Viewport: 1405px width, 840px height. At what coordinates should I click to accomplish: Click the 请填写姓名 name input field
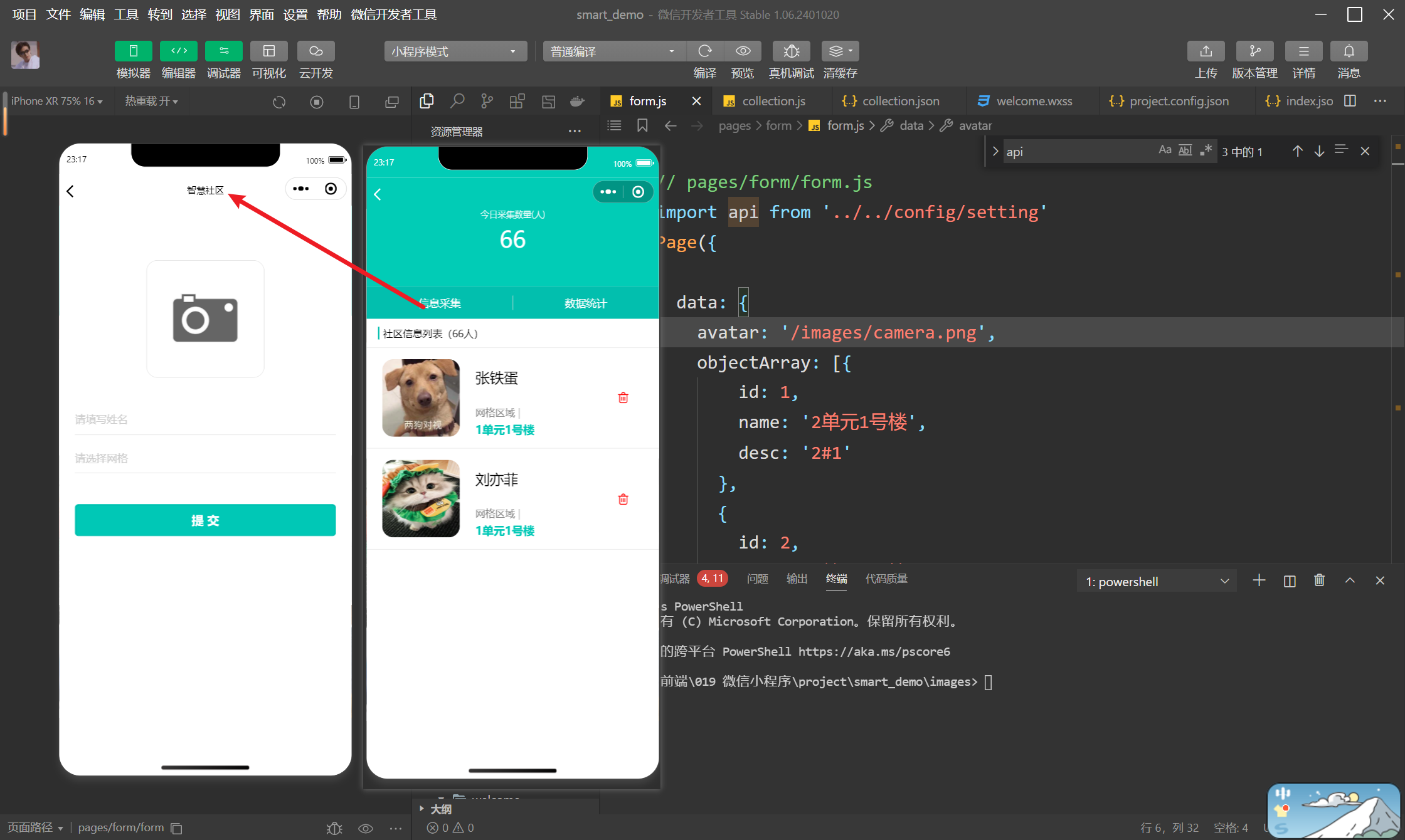pos(205,419)
